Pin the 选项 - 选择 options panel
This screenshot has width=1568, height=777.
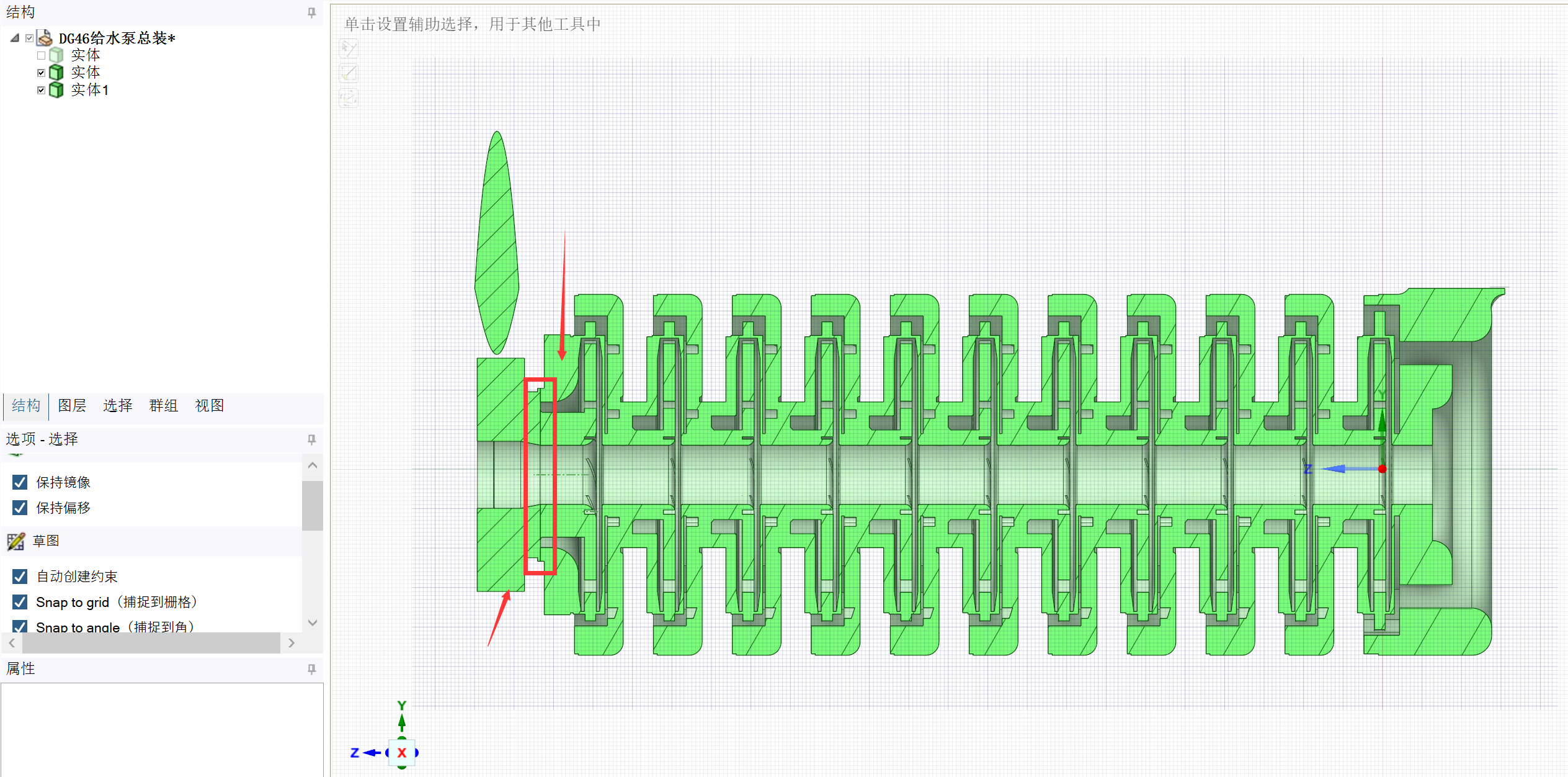pos(311,439)
